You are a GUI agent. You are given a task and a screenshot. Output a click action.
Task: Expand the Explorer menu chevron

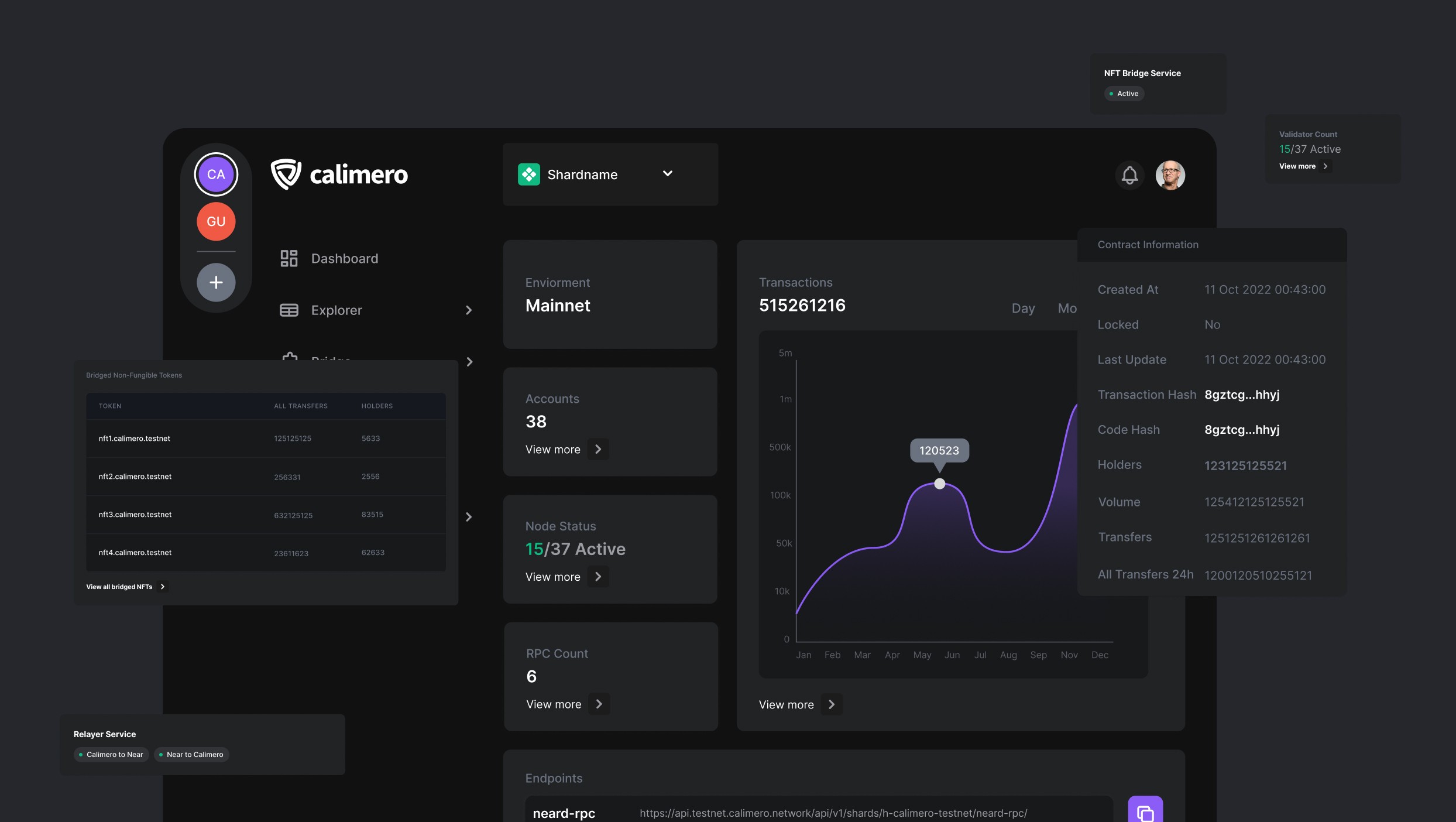coord(468,310)
